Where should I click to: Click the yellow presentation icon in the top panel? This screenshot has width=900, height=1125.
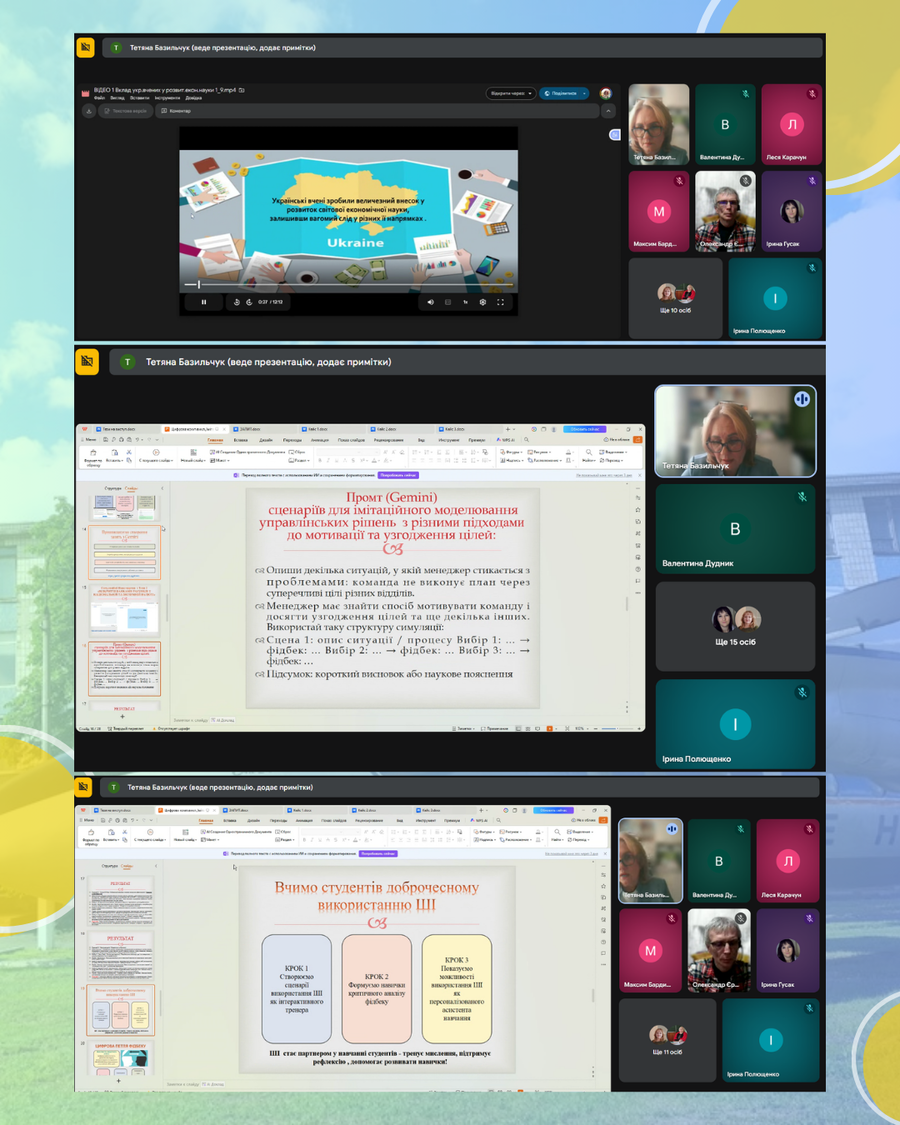pyautogui.click(x=86, y=47)
